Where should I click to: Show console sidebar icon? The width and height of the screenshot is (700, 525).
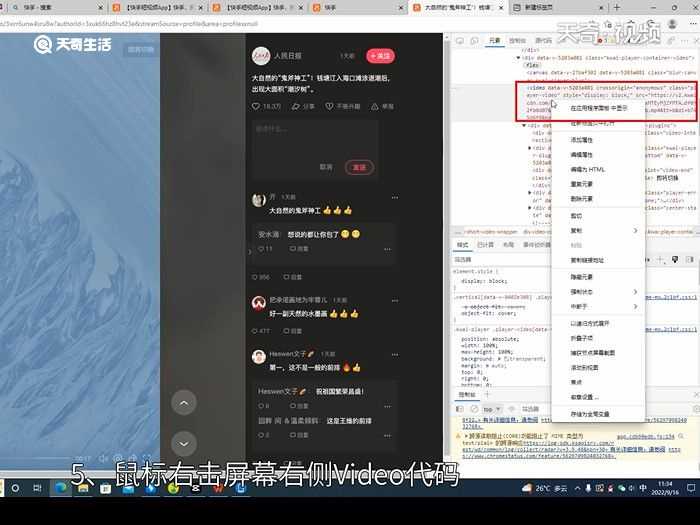tap(459, 409)
